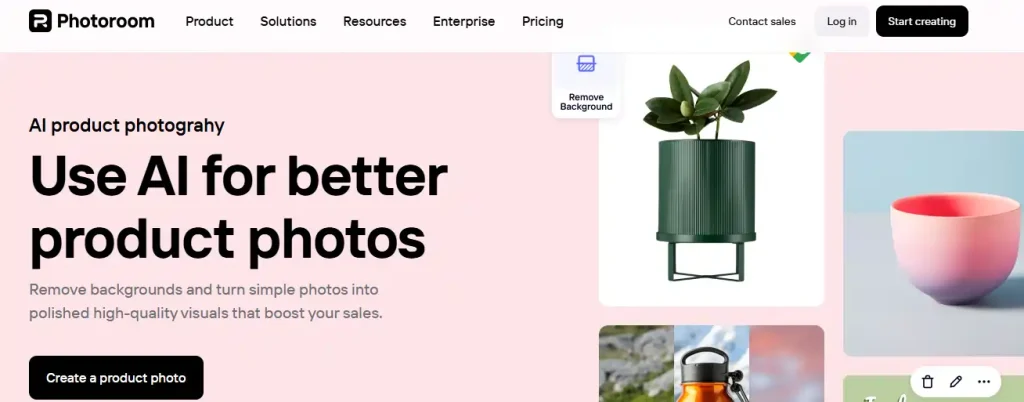Image resolution: width=1024 pixels, height=402 pixels.
Task: Open the Pricing page
Action: pyautogui.click(x=542, y=22)
